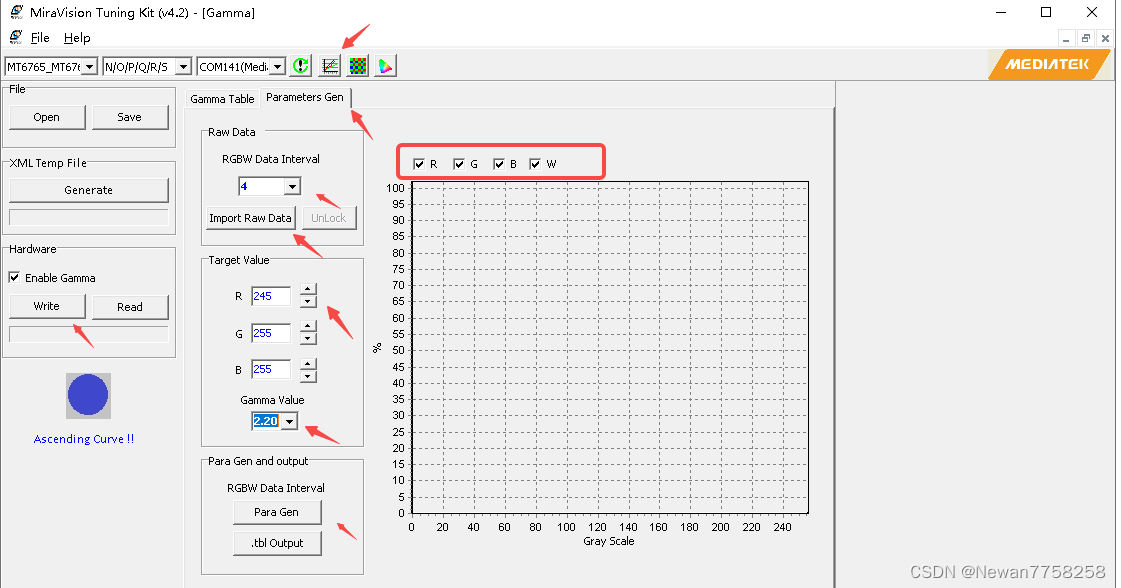Expand the Gamma Value 2.20 dropdown
This screenshot has width=1121, height=588.
[x=289, y=421]
